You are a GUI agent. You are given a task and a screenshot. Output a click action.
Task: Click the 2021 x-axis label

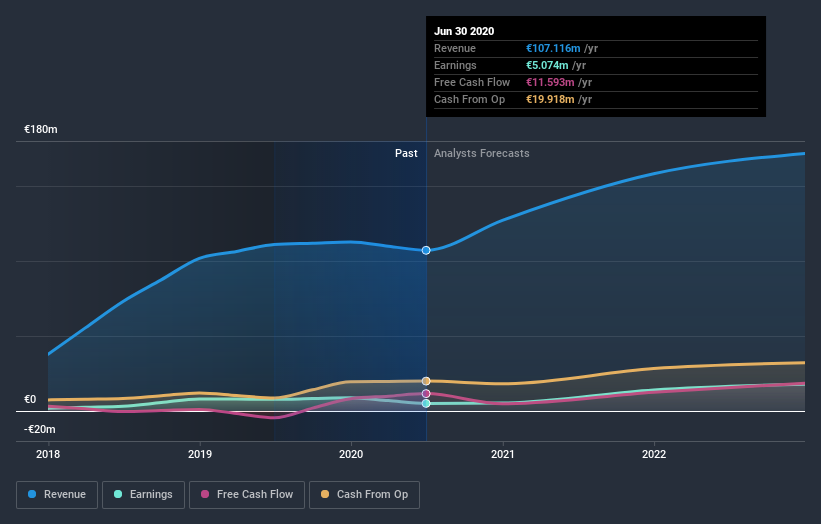click(x=503, y=454)
